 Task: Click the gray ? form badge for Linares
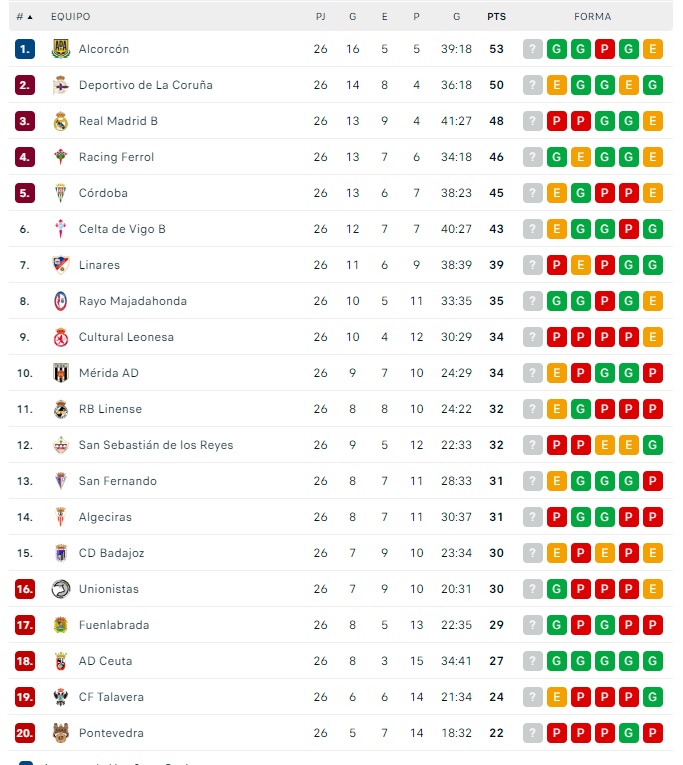click(x=532, y=265)
